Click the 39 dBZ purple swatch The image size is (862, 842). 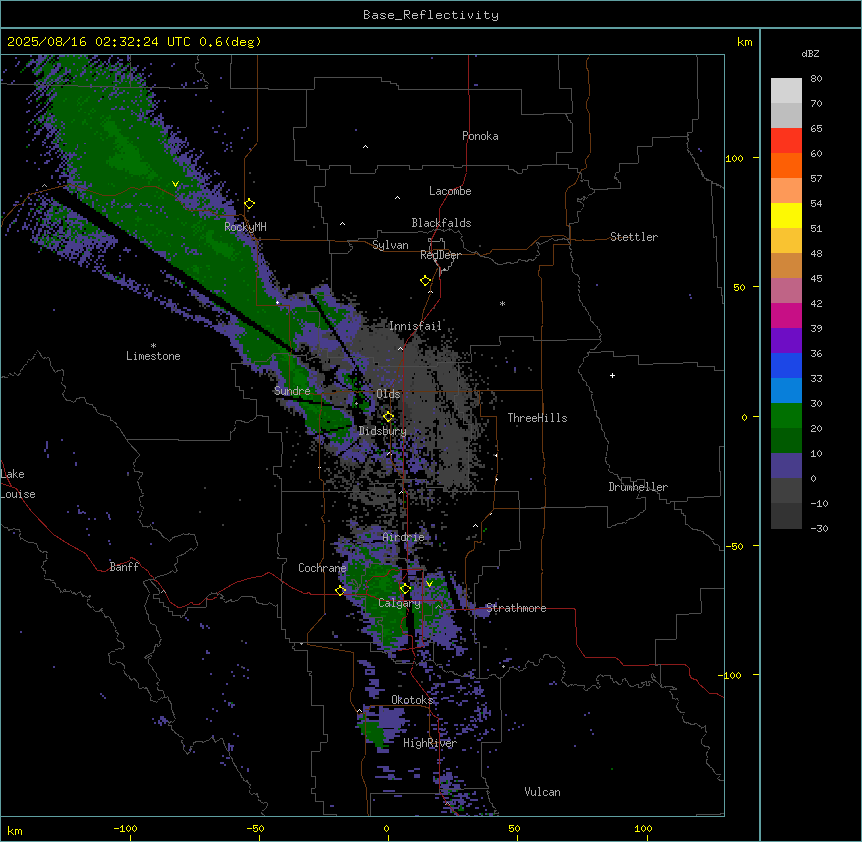[786, 341]
